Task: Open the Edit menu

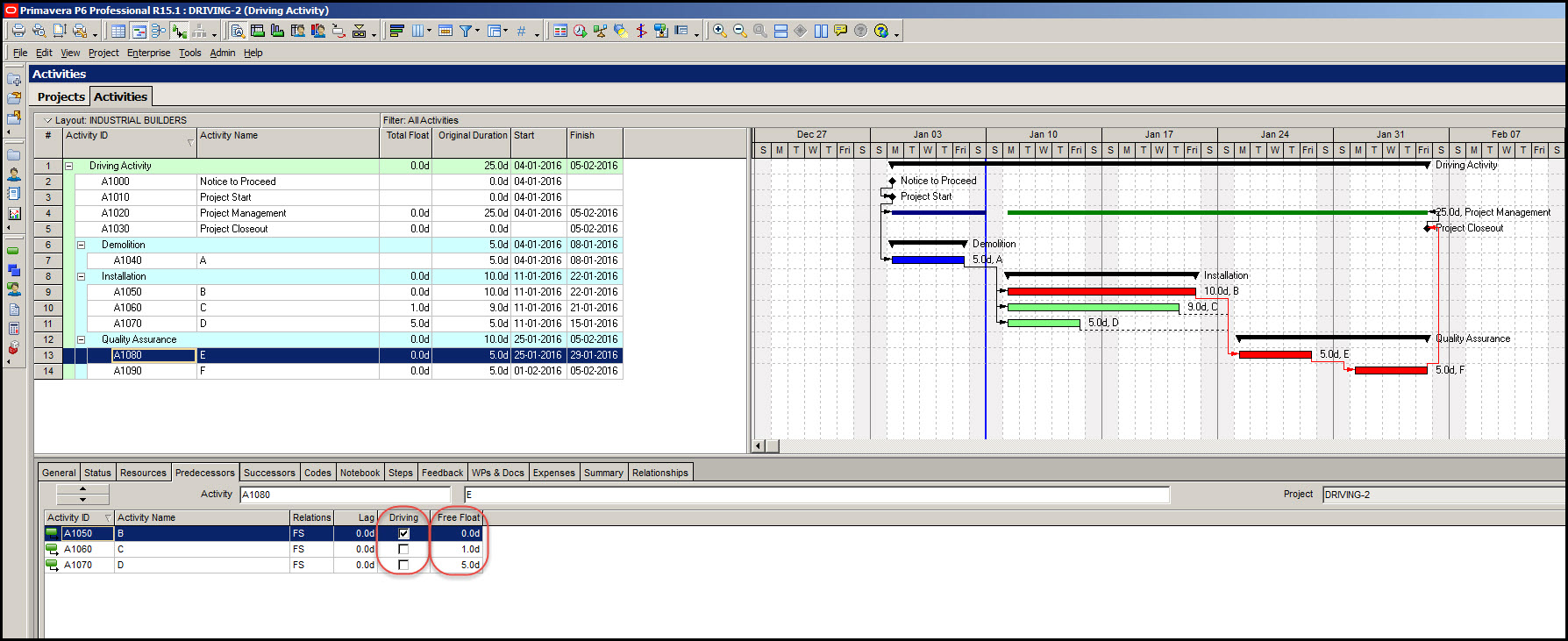Action: point(44,53)
